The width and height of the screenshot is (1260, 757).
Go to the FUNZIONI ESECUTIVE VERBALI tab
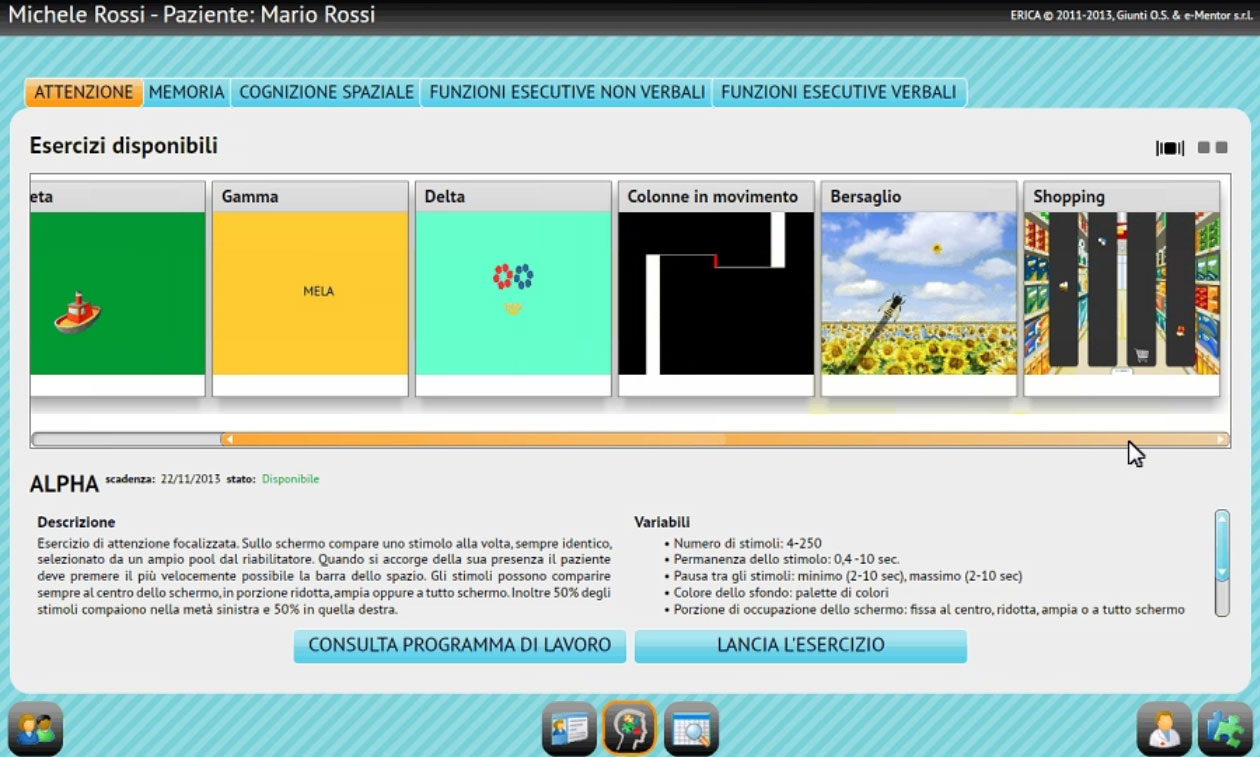[x=838, y=92]
